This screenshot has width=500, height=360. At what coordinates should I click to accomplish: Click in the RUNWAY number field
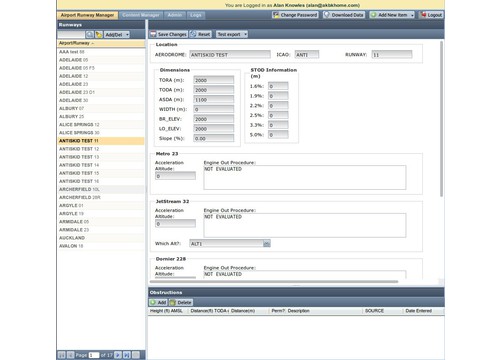[392, 55]
